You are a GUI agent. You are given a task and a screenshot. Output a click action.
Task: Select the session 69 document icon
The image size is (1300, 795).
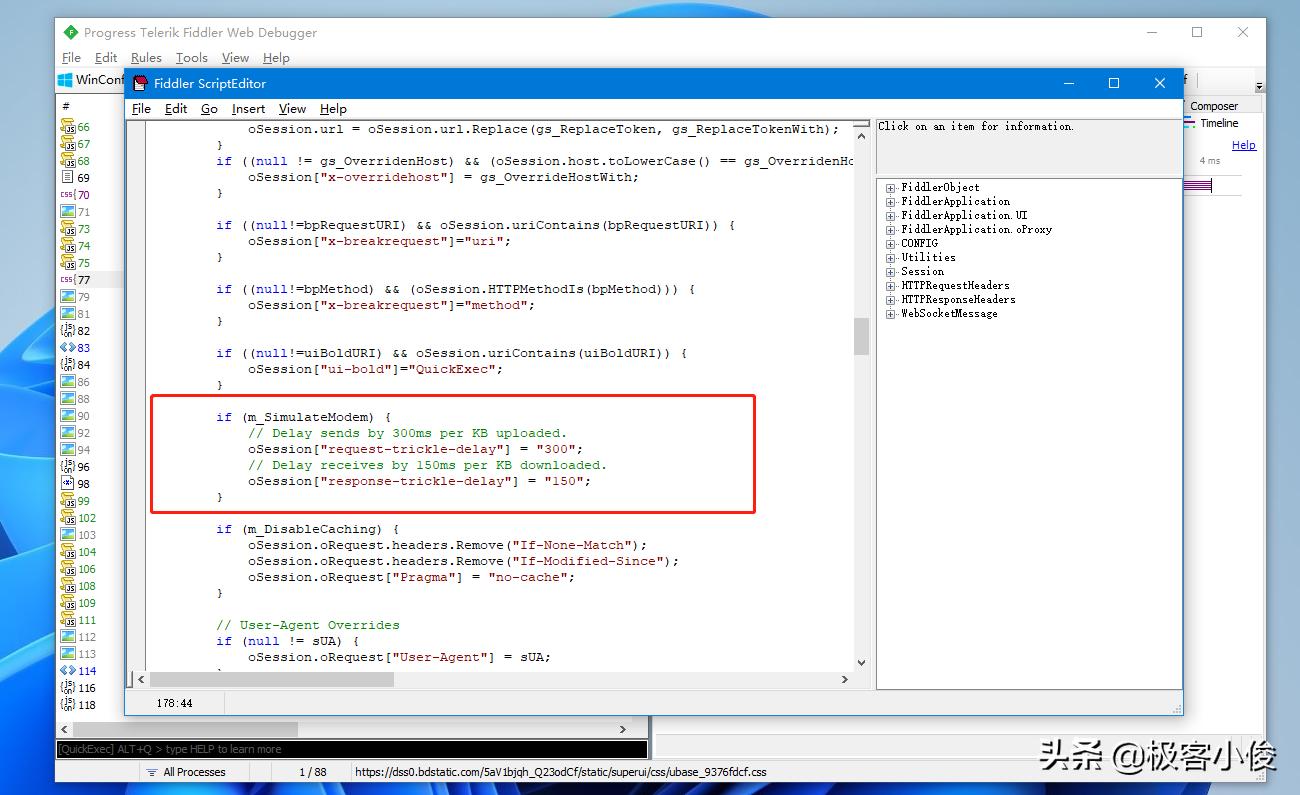pos(67,178)
